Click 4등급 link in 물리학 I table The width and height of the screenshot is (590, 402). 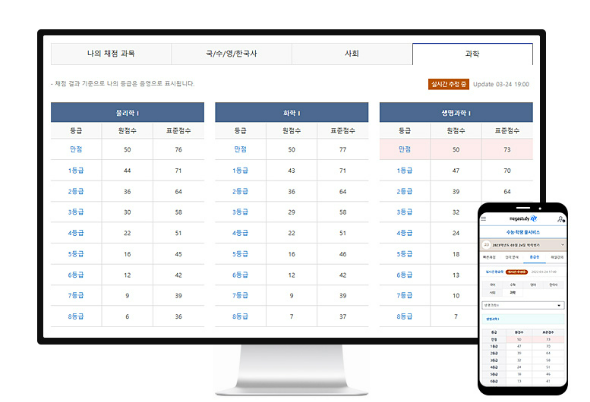pos(76,233)
